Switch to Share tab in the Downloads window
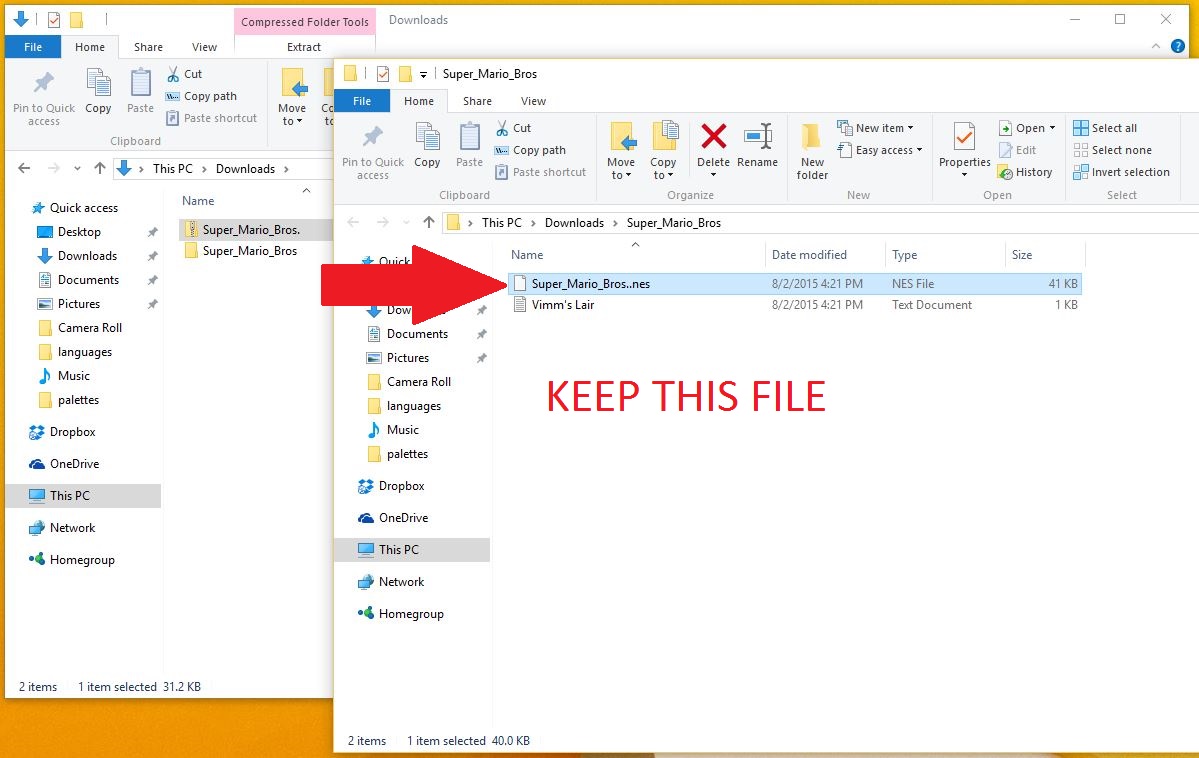 [148, 47]
